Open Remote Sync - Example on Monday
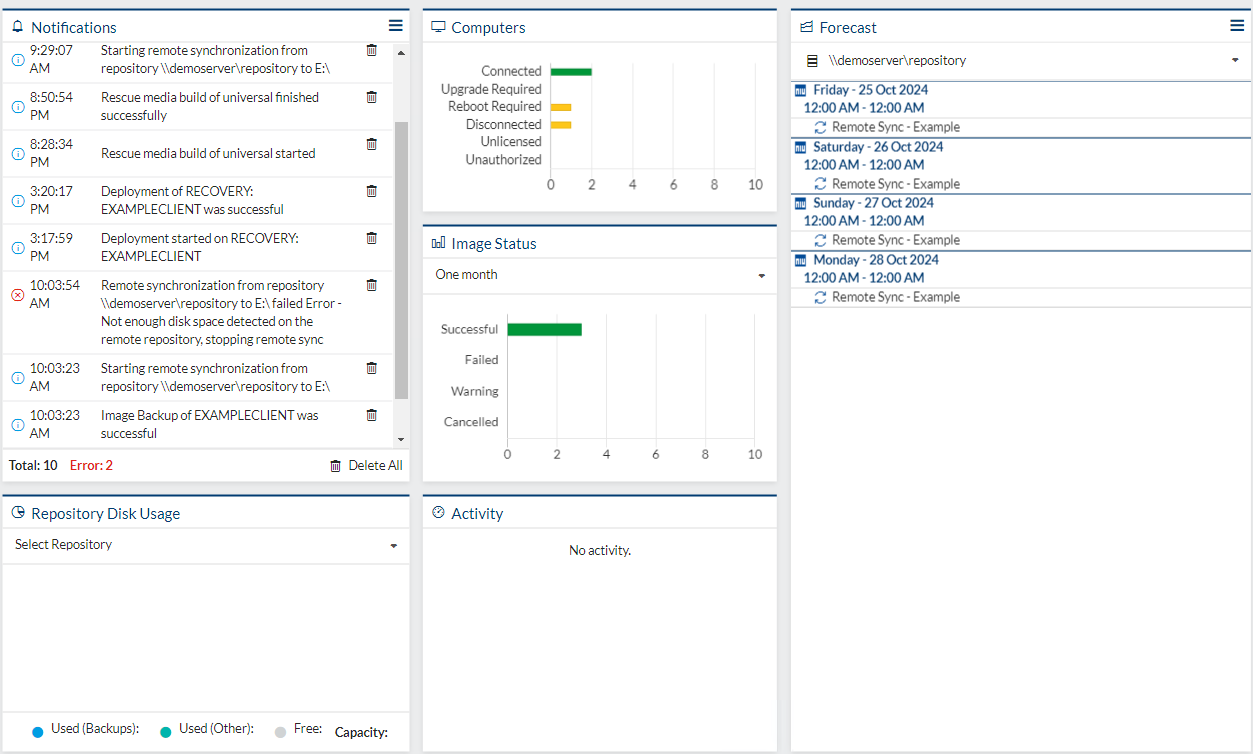The image size is (1253, 754). coord(886,297)
